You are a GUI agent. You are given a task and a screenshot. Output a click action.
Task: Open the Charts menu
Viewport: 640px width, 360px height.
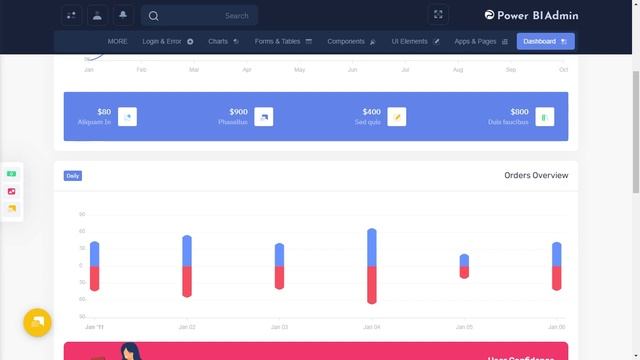[223, 41]
